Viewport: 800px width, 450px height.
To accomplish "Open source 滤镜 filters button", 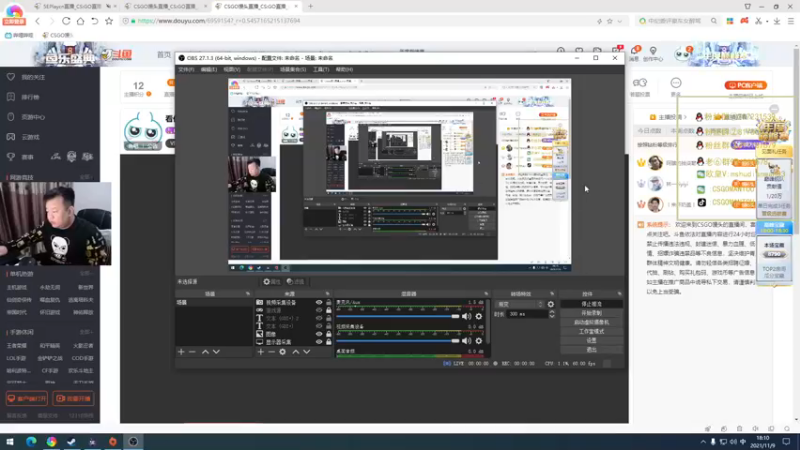I will tap(295, 282).
